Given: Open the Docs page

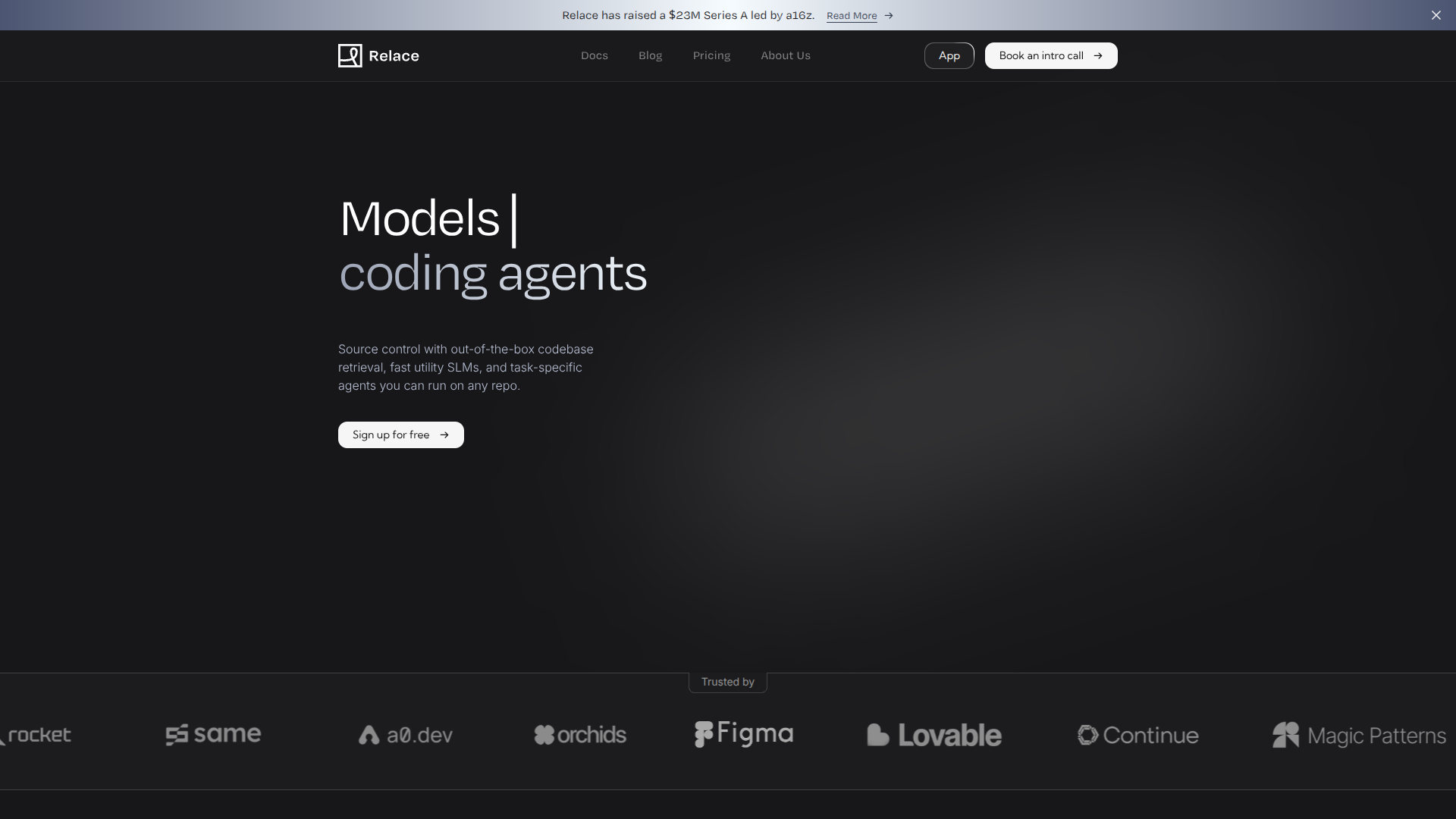Looking at the screenshot, I should (594, 55).
